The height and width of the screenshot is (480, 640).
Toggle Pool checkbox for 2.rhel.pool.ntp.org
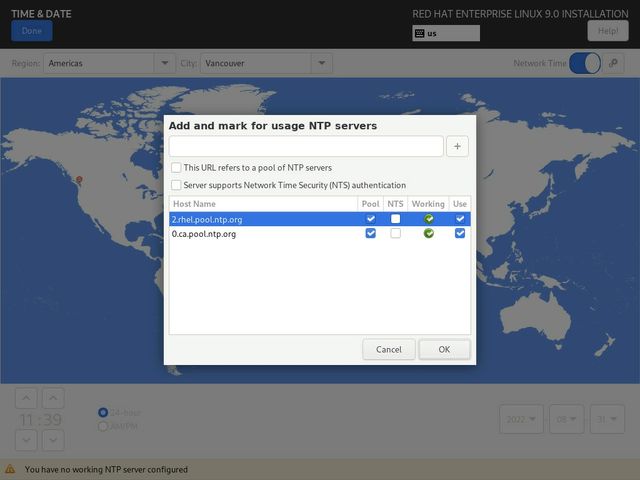pos(371,219)
